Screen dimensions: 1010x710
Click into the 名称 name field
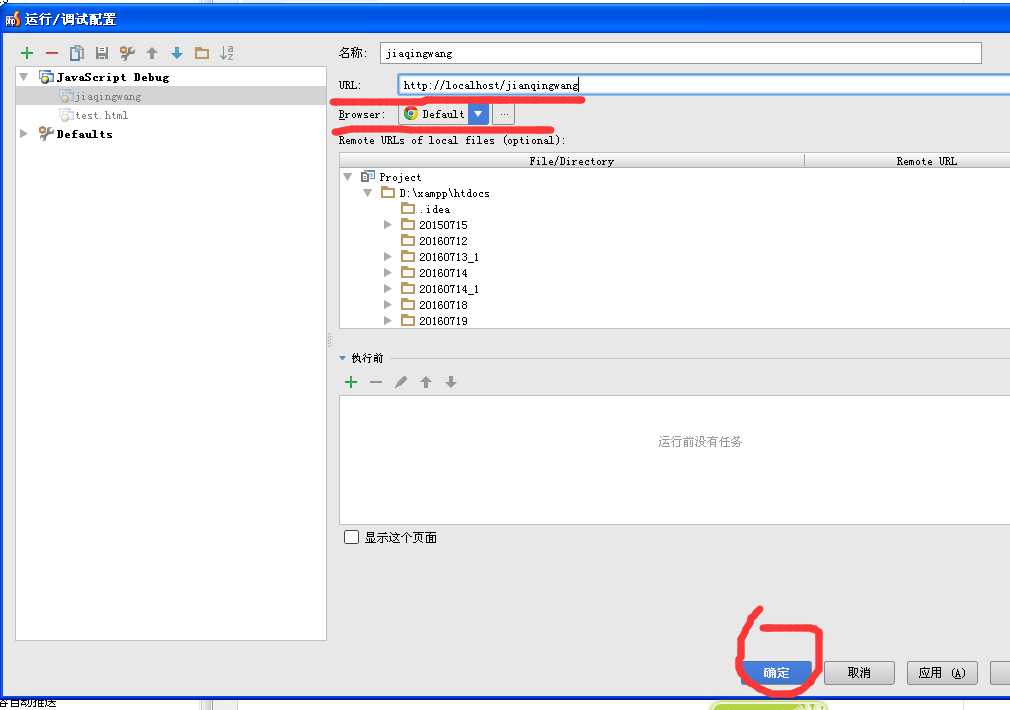681,53
